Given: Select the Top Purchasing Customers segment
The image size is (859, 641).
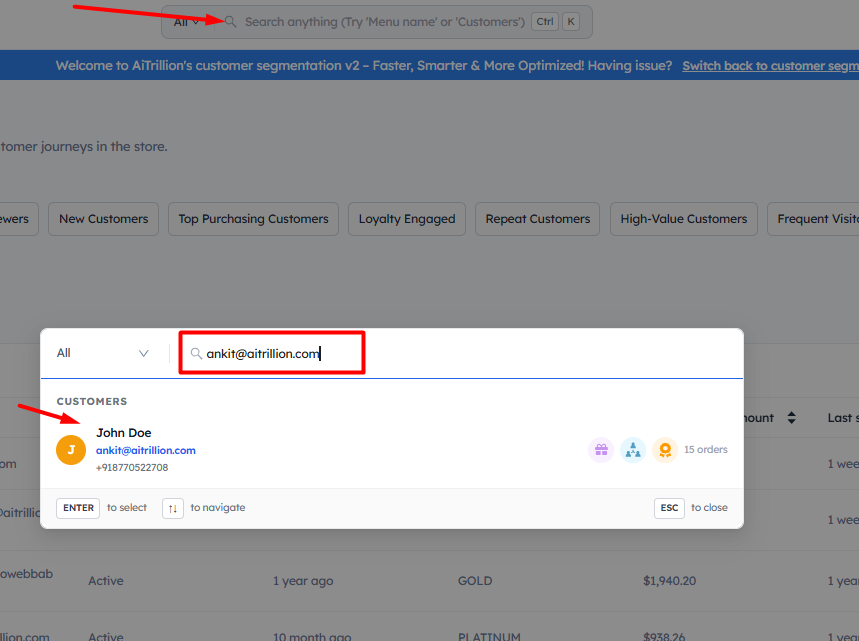Looking at the screenshot, I should [253, 219].
